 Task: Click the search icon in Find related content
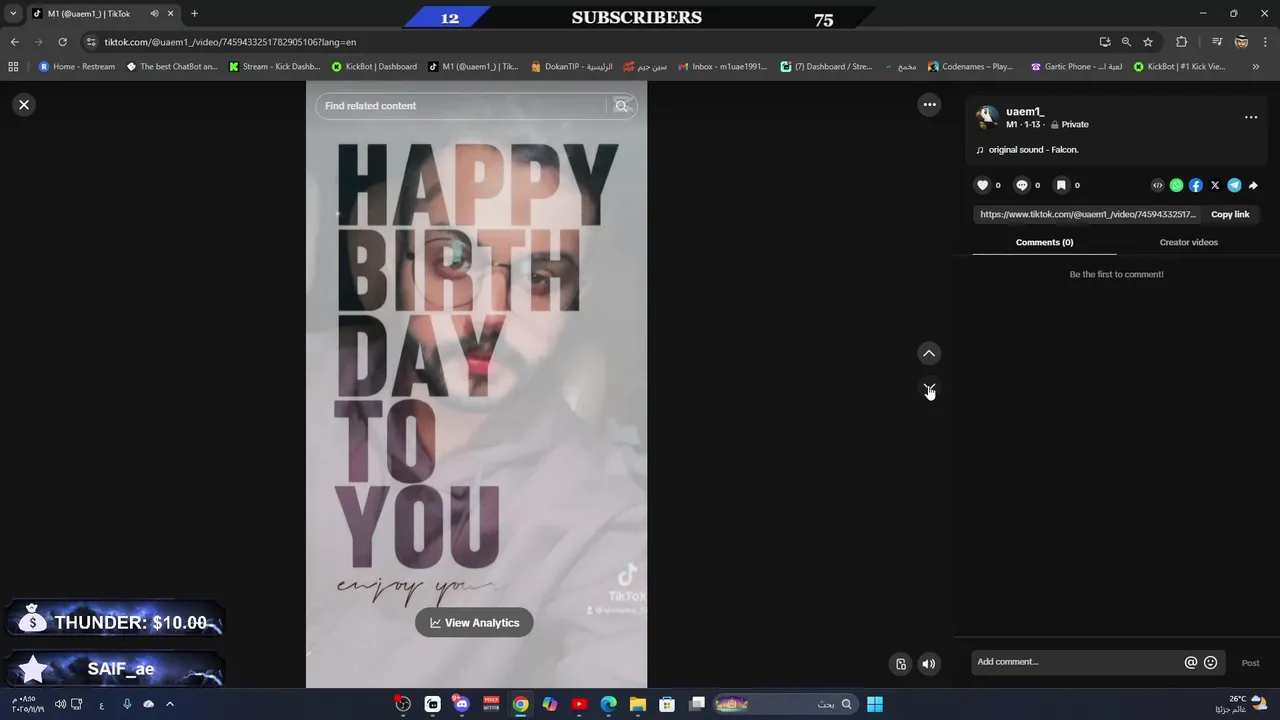pos(621,106)
